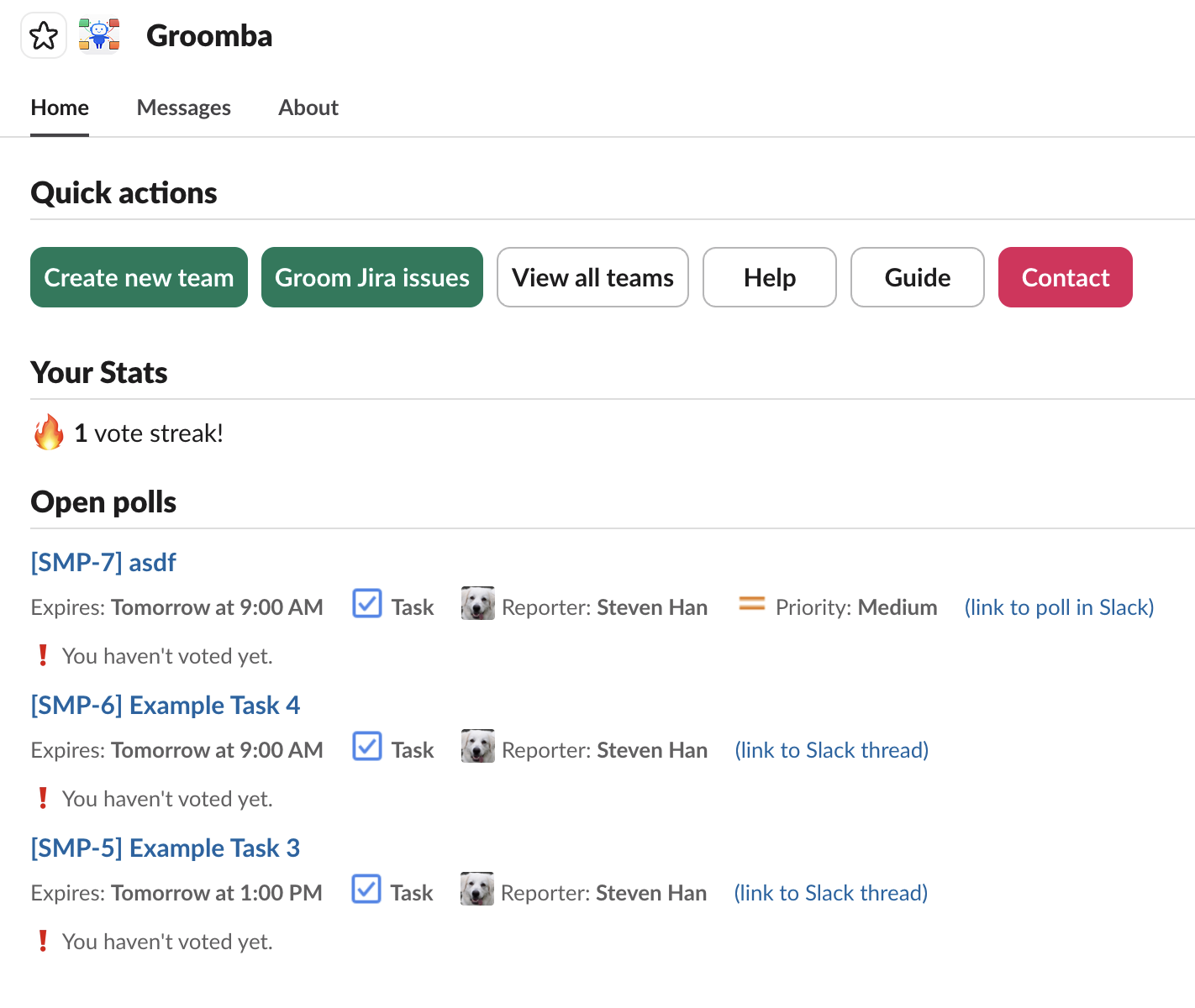Click the orange Medium priority icon
This screenshot has height=1008, width=1195.
click(751, 604)
